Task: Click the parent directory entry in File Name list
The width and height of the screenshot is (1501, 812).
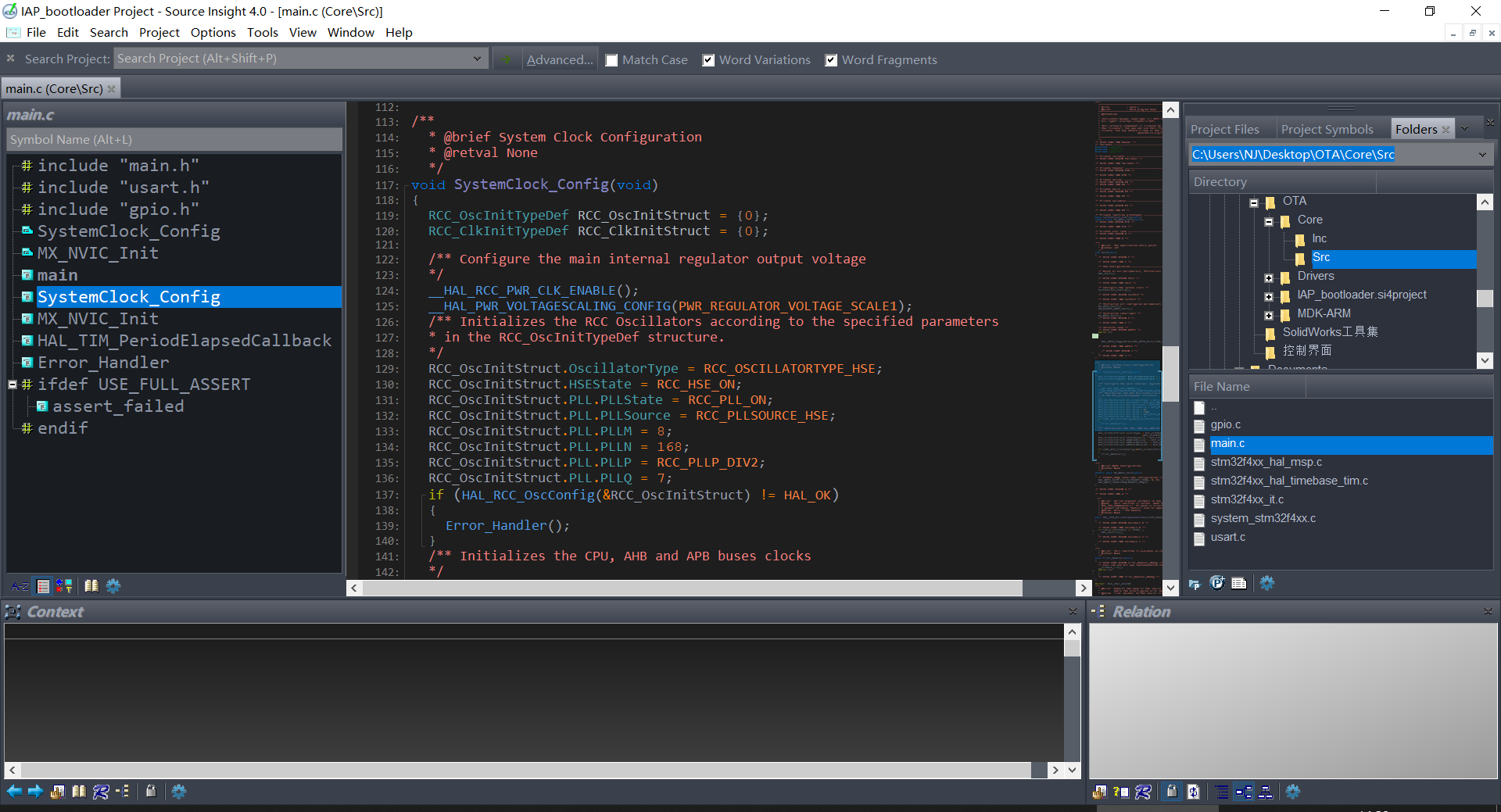Action: pyautogui.click(x=1213, y=407)
